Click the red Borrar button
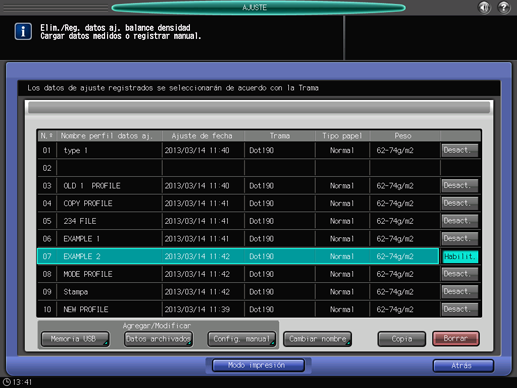This screenshot has width=517, height=388. 456,339
